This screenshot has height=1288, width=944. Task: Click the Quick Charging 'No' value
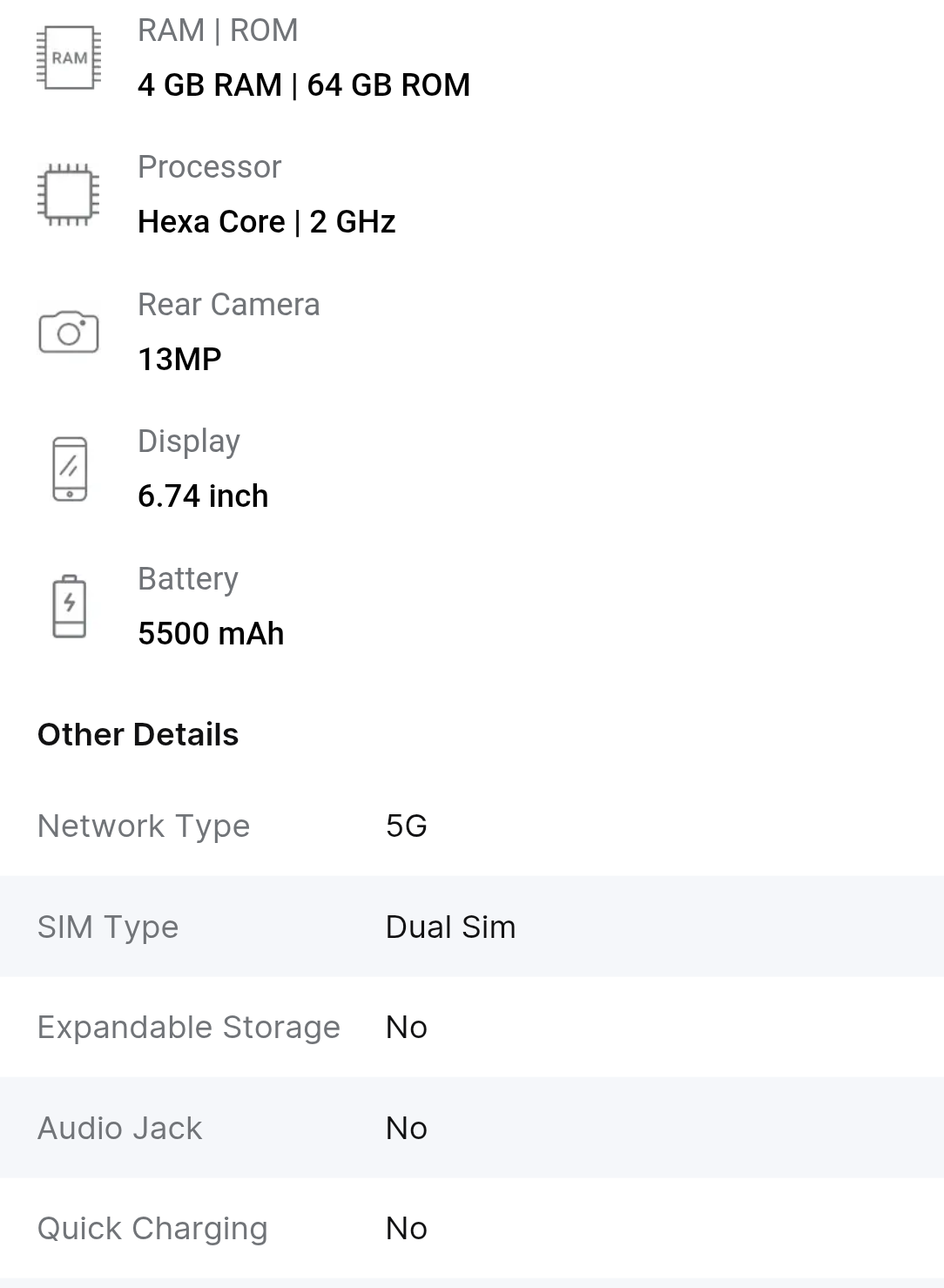pyautogui.click(x=406, y=1229)
